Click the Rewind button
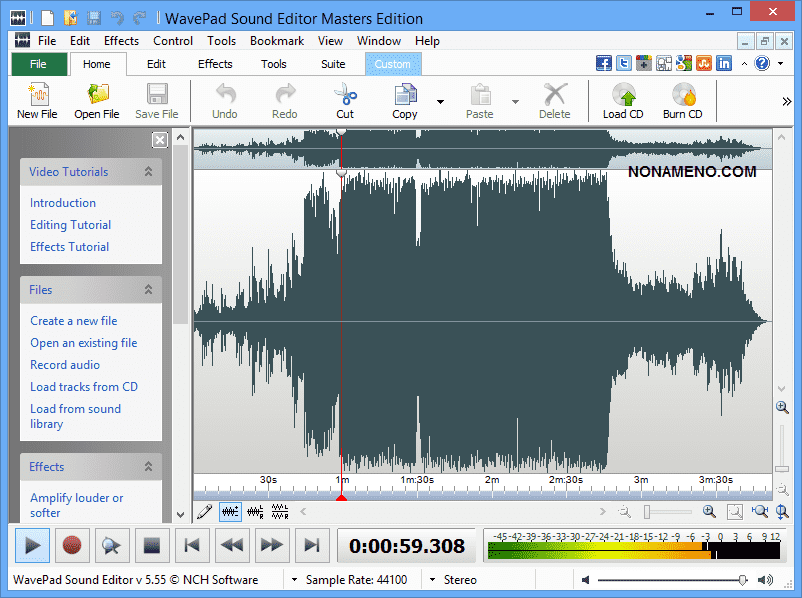The height and width of the screenshot is (598, 802). pos(232,545)
